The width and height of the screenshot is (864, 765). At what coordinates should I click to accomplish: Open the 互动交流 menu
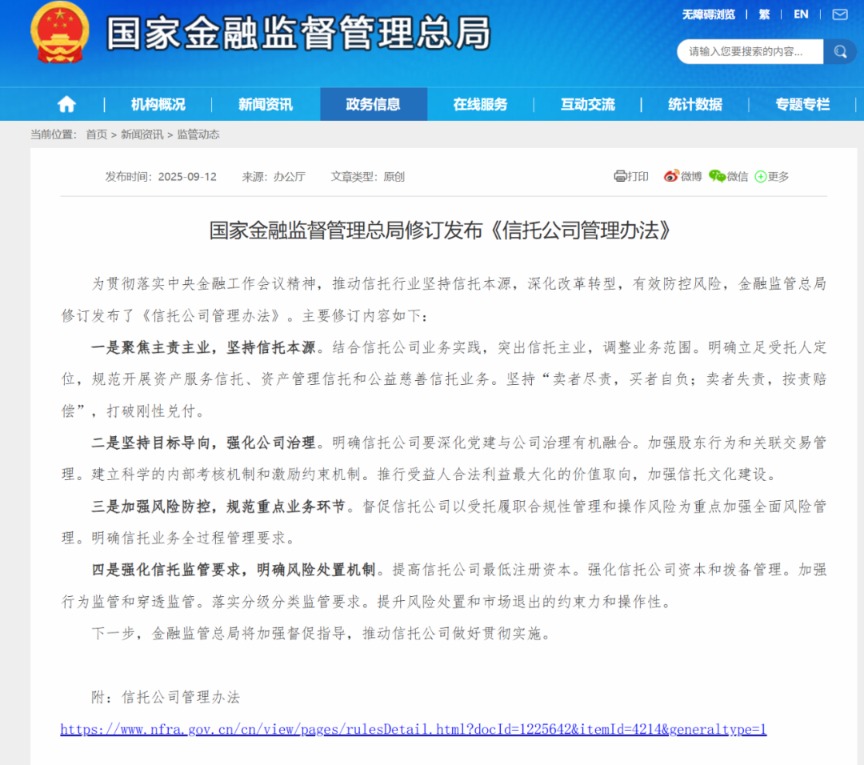(588, 104)
